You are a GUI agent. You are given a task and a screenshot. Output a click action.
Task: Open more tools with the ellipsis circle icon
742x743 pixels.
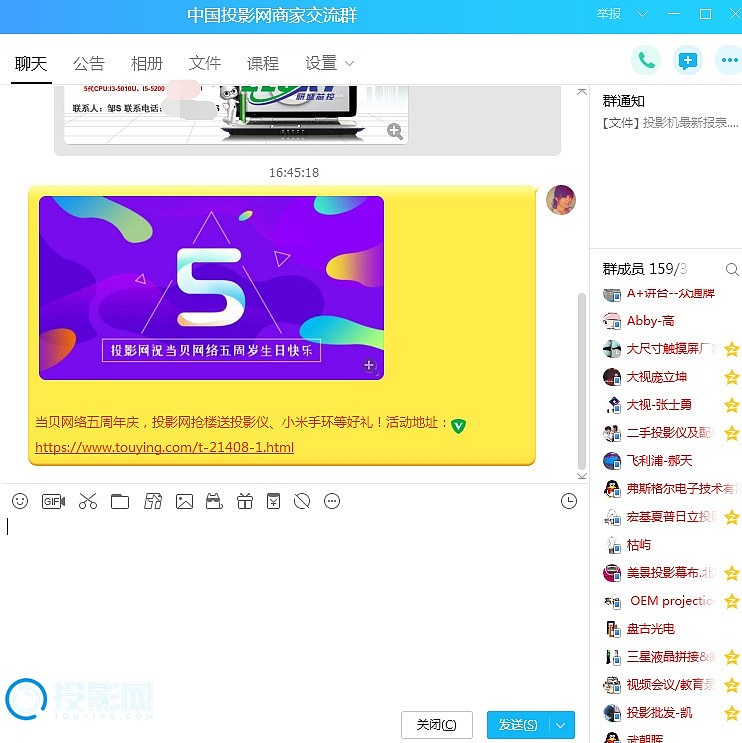click(332, 501)
